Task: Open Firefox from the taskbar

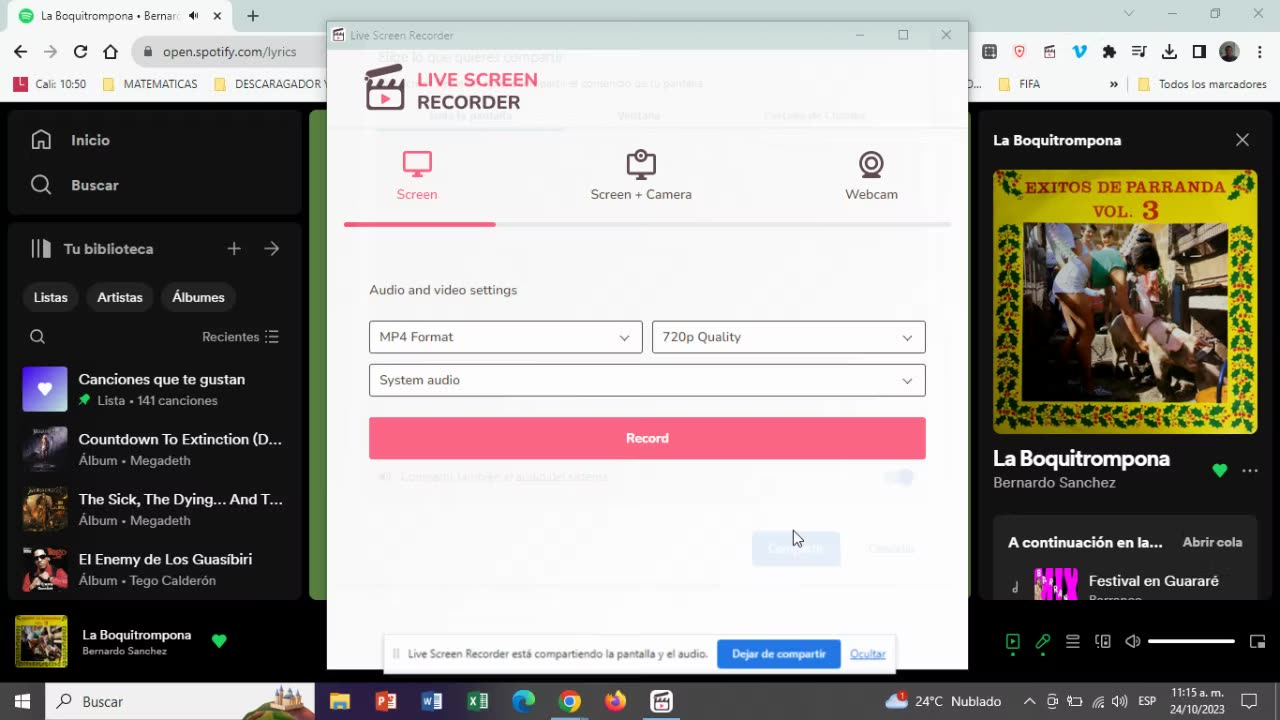Action: 615,702
